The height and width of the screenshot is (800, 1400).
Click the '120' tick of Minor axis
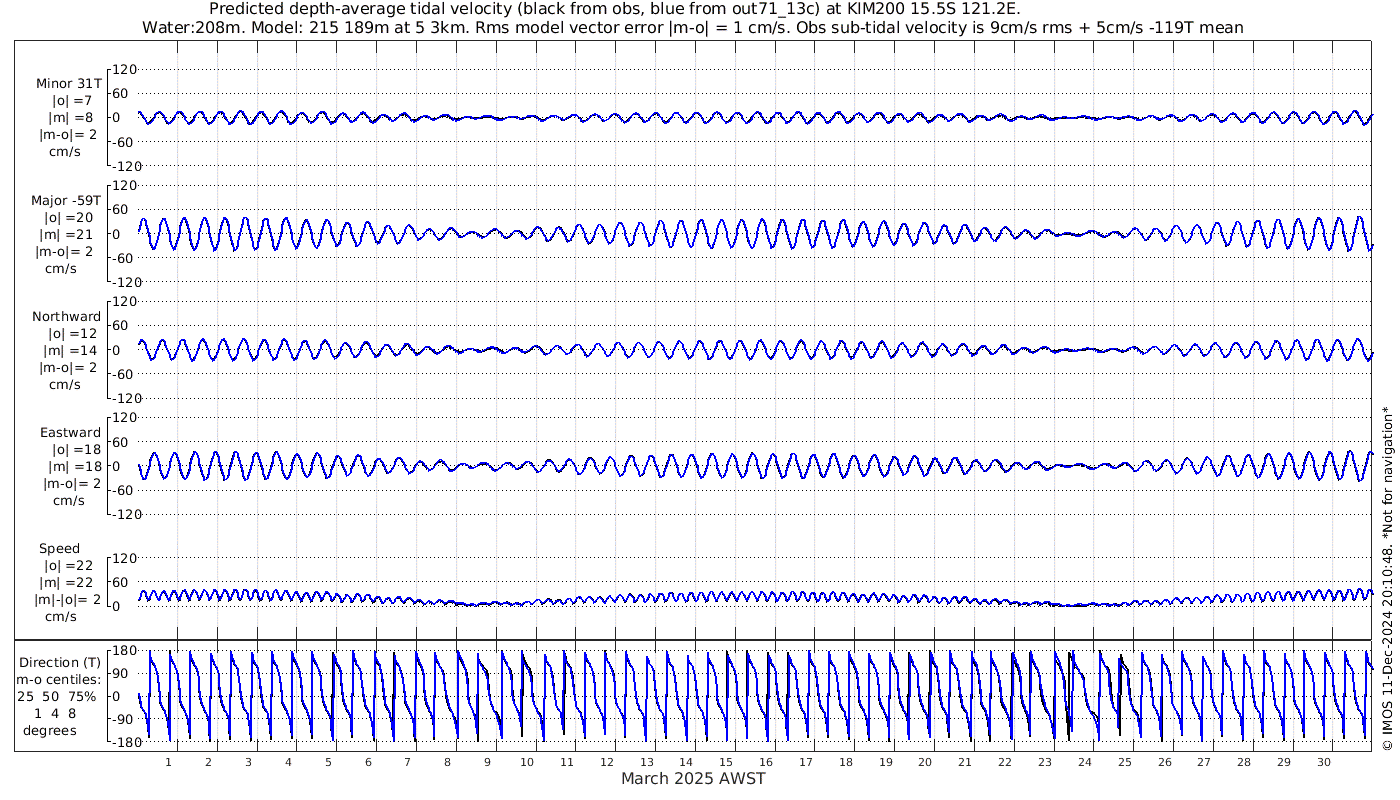[123, 70]
